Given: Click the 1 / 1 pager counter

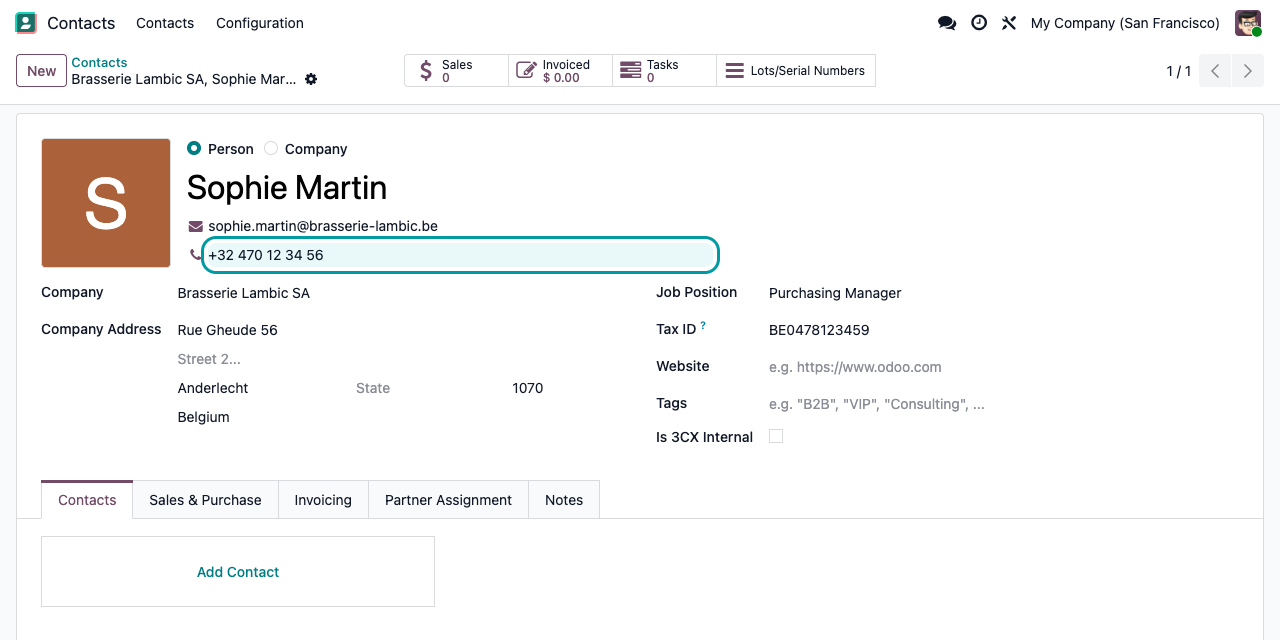Looking at the screenshot, I should click(1179, 71).
